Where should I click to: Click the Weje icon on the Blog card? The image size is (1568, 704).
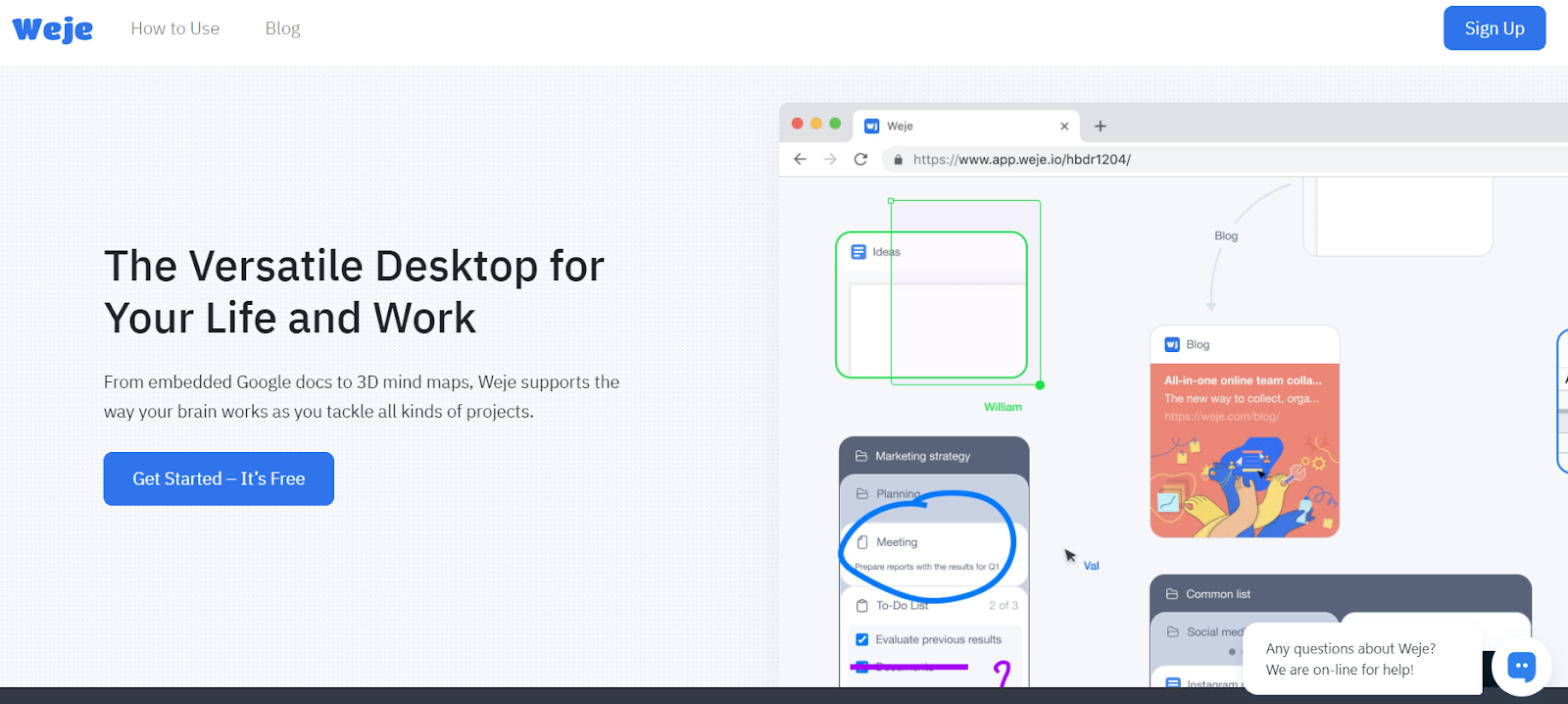pos(1172,344)
